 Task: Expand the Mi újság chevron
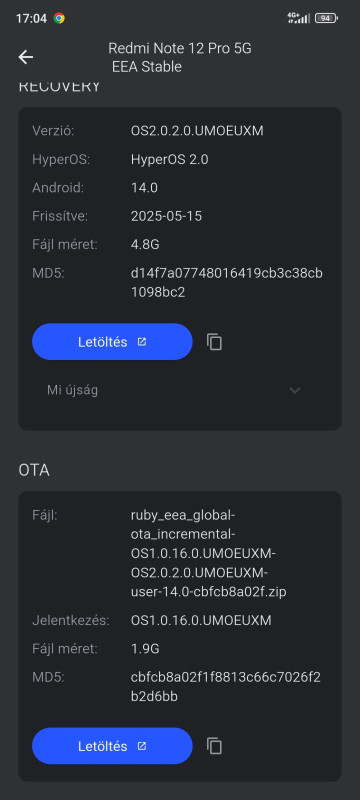(295, 391)
